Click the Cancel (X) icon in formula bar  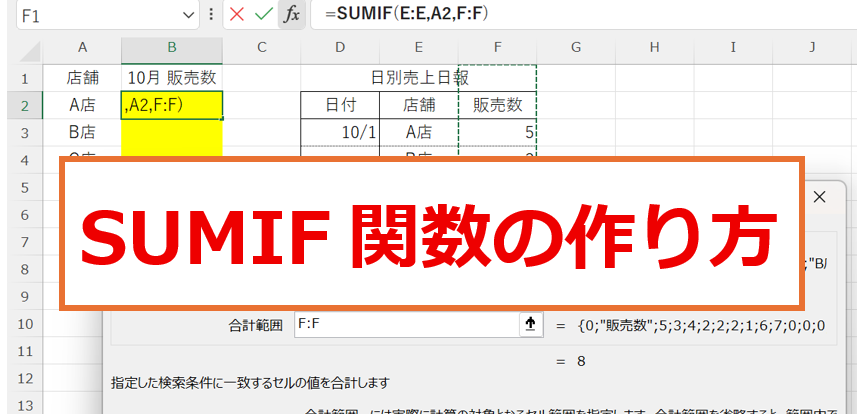coord(237,15)
